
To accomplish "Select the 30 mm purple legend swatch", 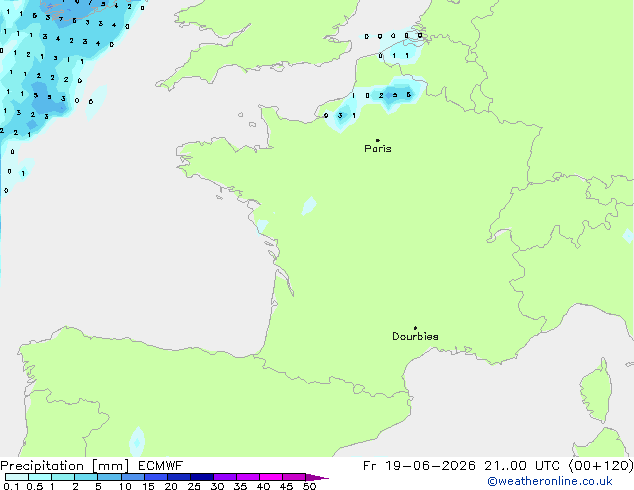I will point(225,477).
